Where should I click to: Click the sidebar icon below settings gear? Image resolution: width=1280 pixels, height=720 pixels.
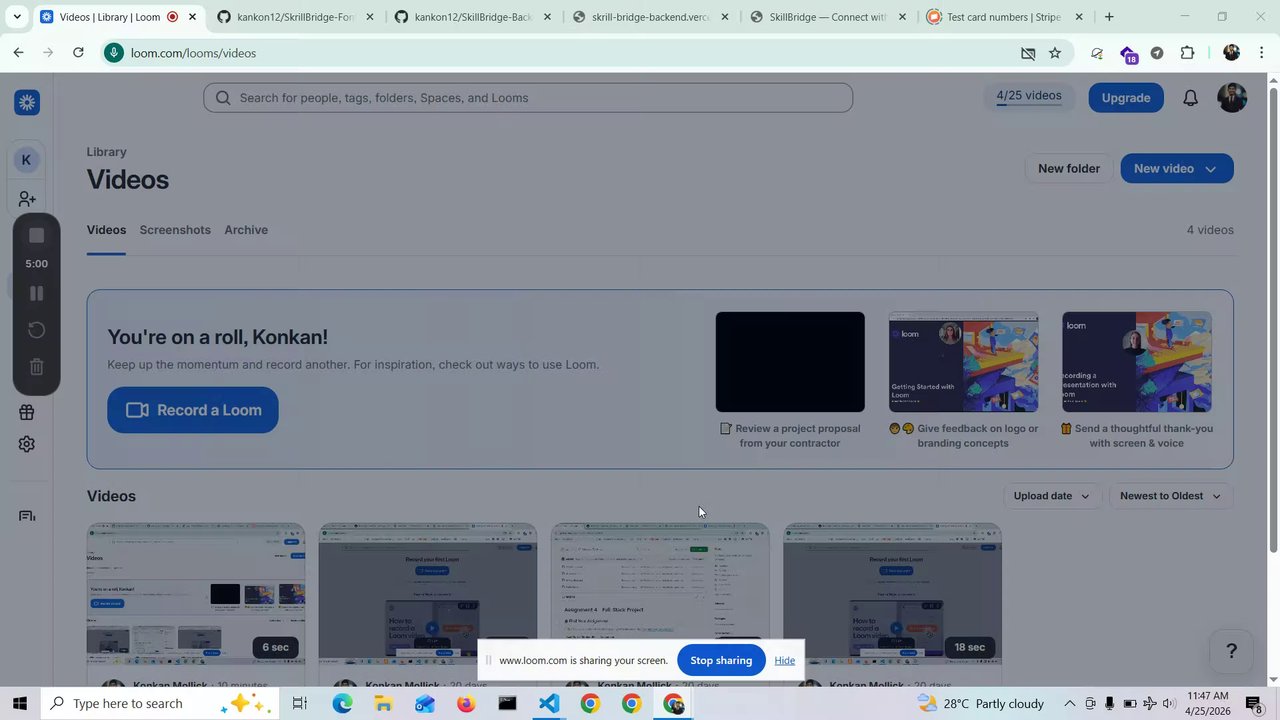(27, 516)
